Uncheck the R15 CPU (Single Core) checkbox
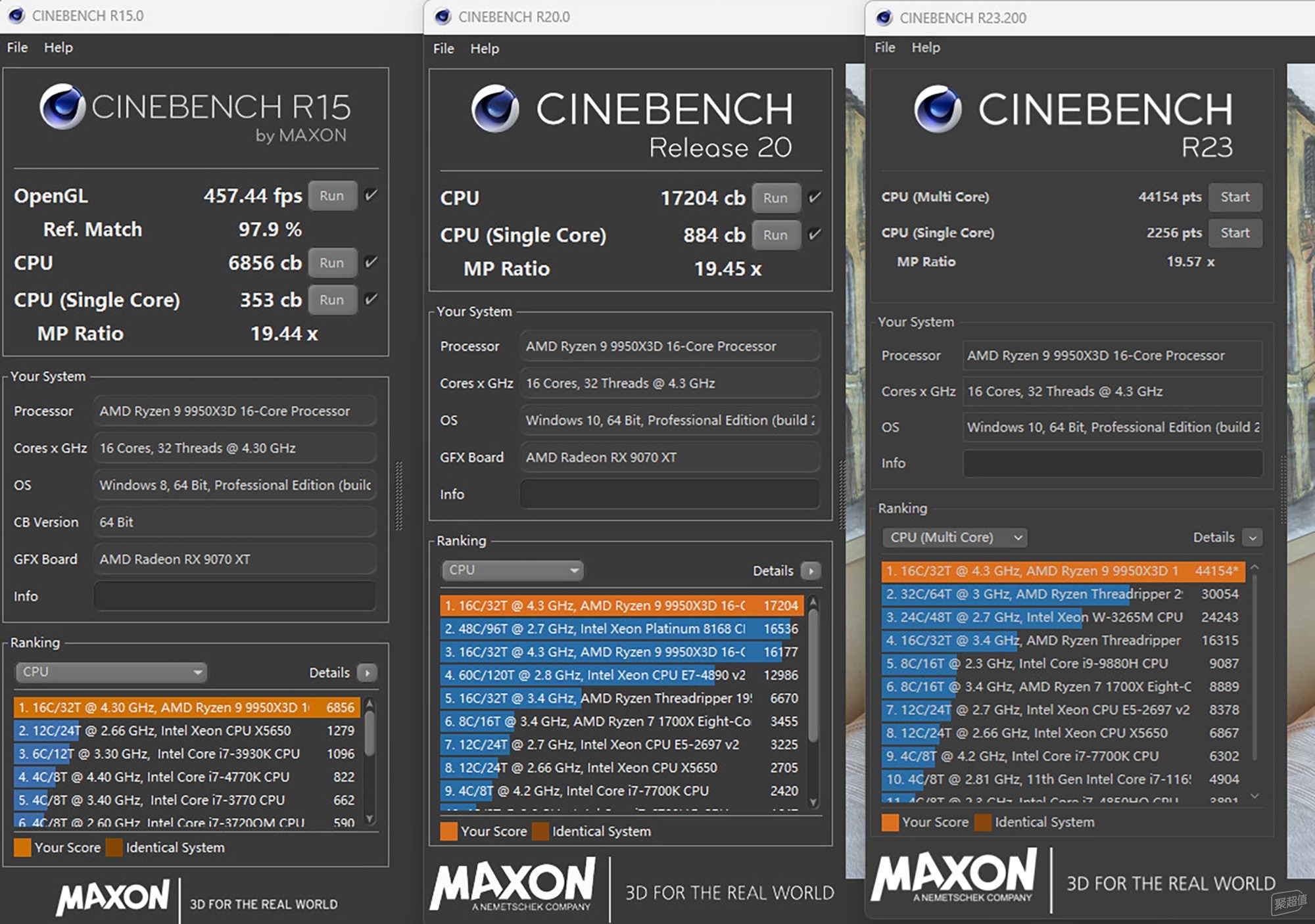 point(371,300)
